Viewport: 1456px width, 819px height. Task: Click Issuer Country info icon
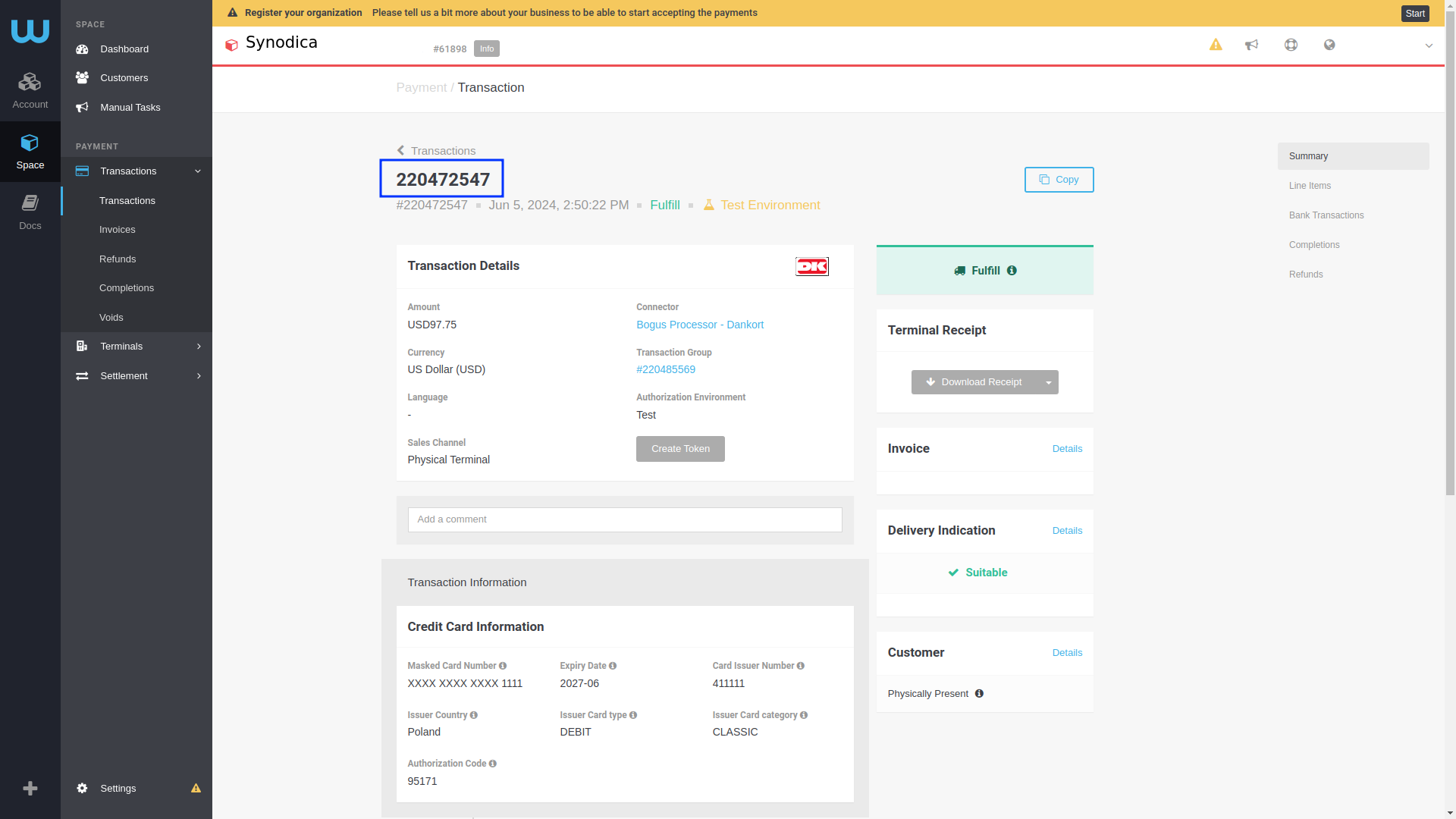(x=473, y=715)
